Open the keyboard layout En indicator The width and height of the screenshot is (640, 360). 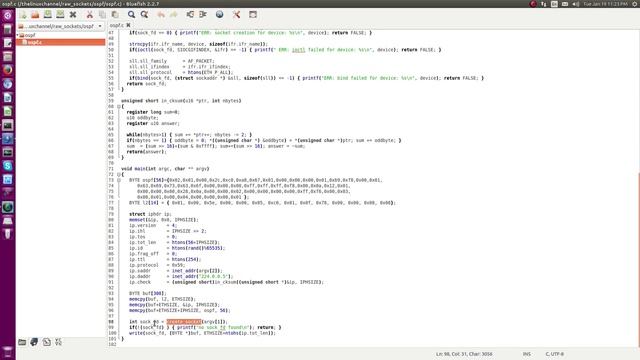(x=554, y=4)
